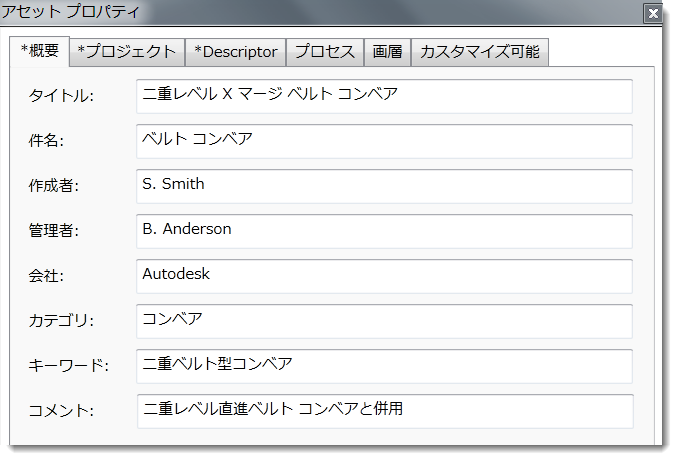Click the 作成者 field showing S. Smith
Screen dimensions: 677x460
[x=384, y=186]
